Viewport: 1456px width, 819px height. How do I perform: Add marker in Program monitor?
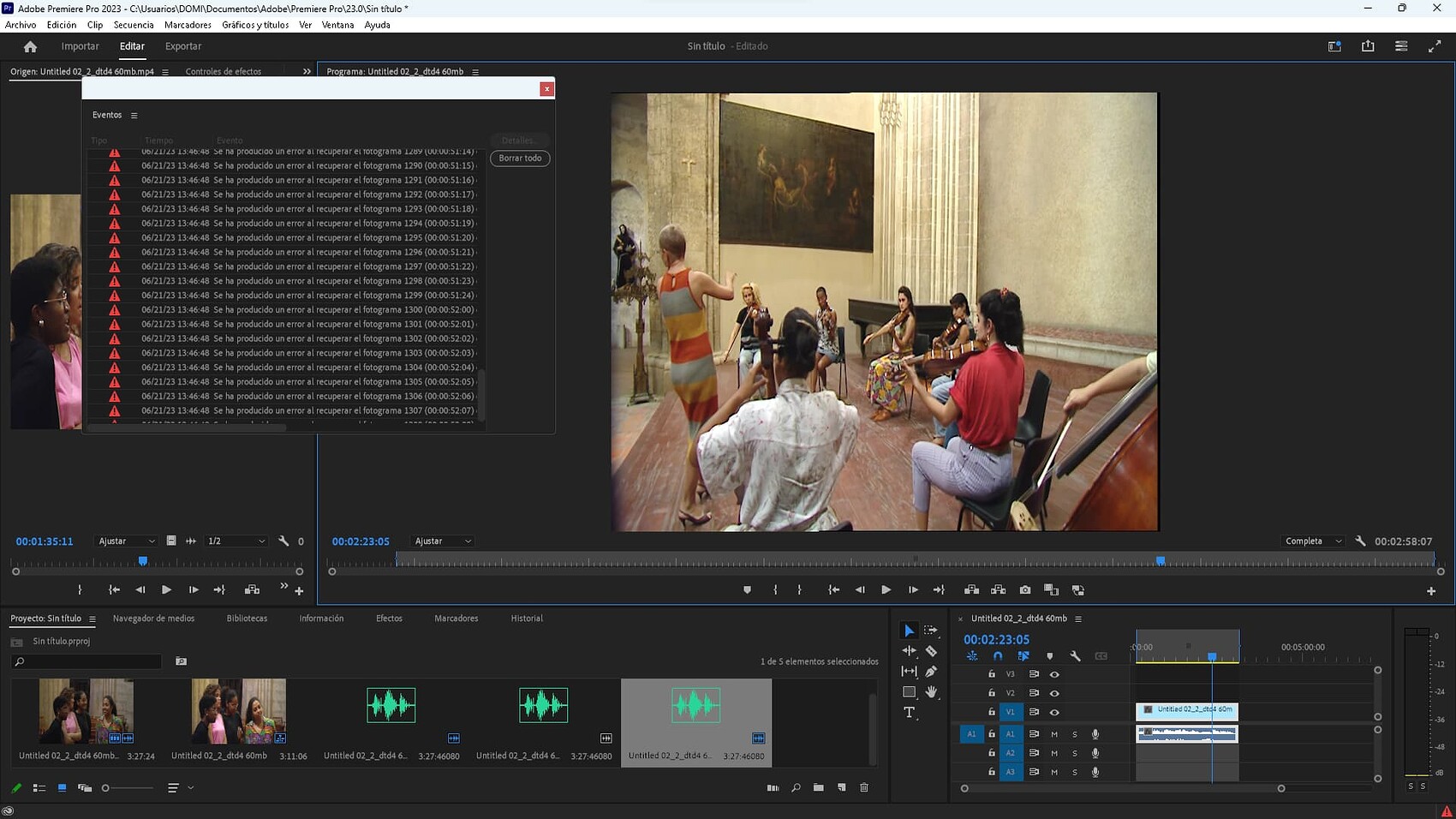[747, 590]
